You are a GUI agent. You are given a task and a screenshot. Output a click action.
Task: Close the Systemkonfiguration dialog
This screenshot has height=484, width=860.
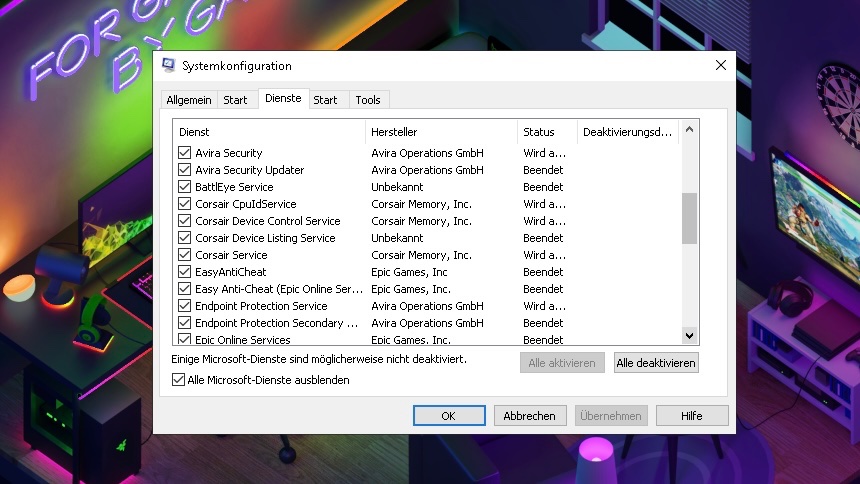click(721, 65)
